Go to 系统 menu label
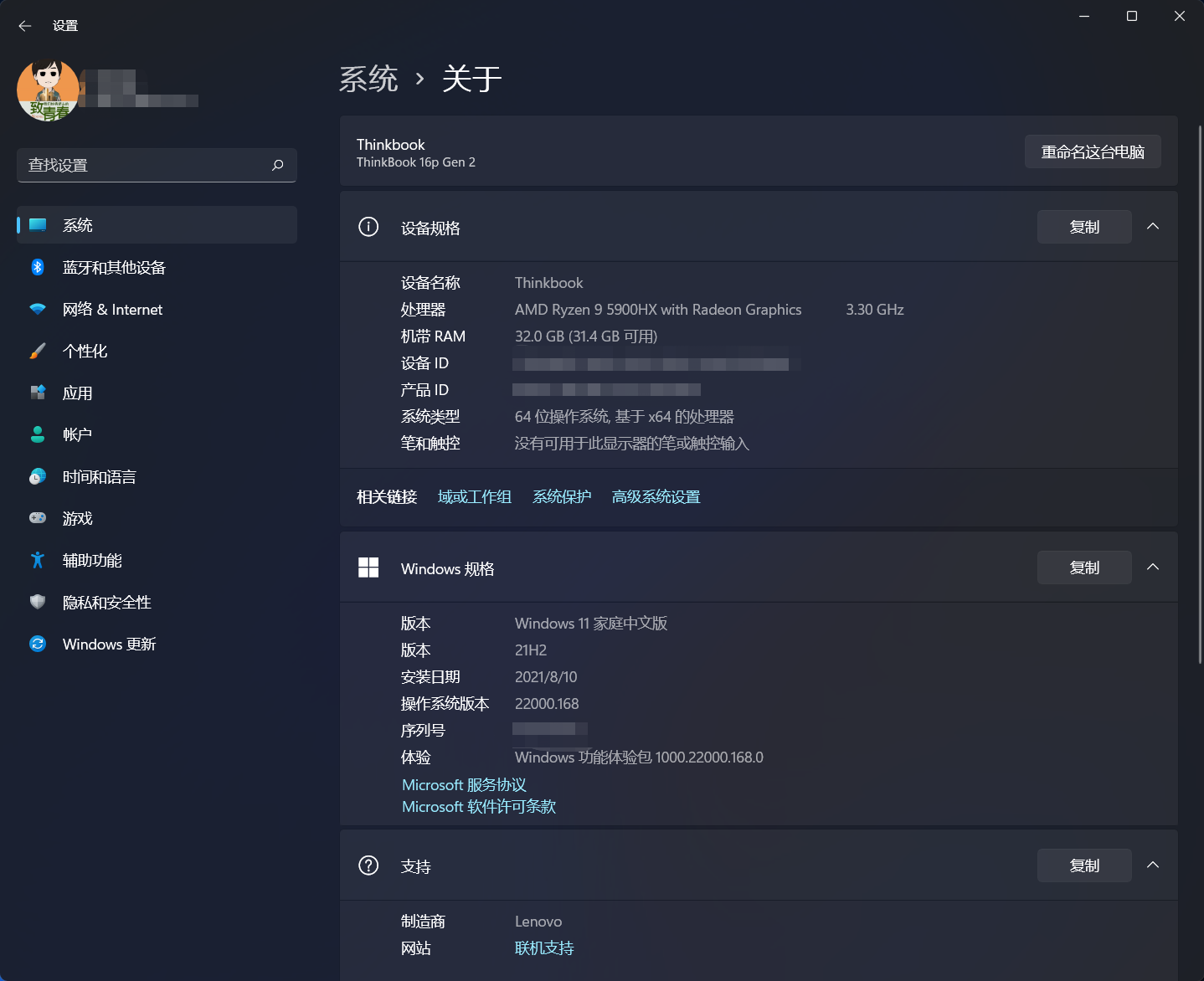The image size is (1204, 981). pos(78,225)
